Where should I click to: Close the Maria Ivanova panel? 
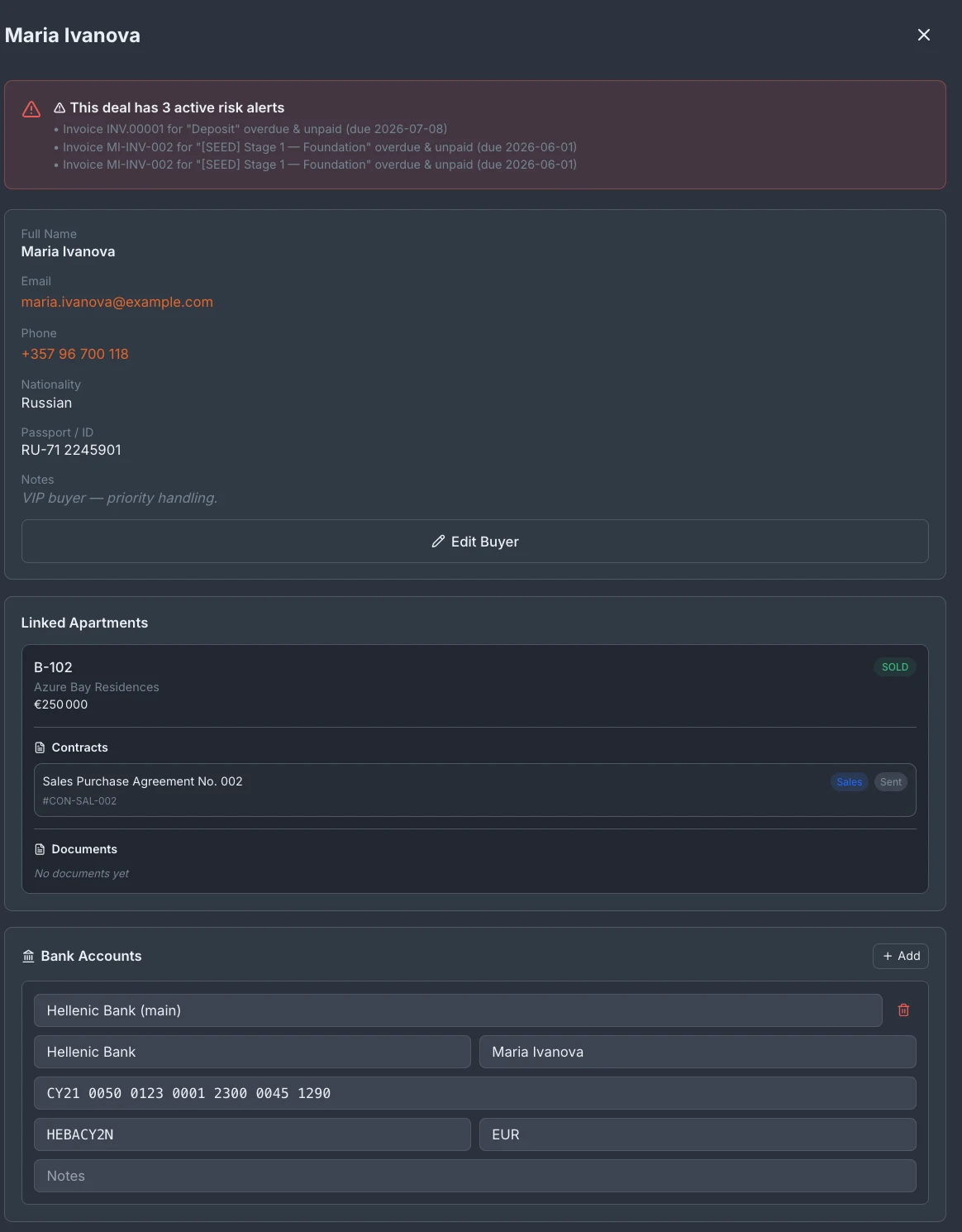click(924, 35)
